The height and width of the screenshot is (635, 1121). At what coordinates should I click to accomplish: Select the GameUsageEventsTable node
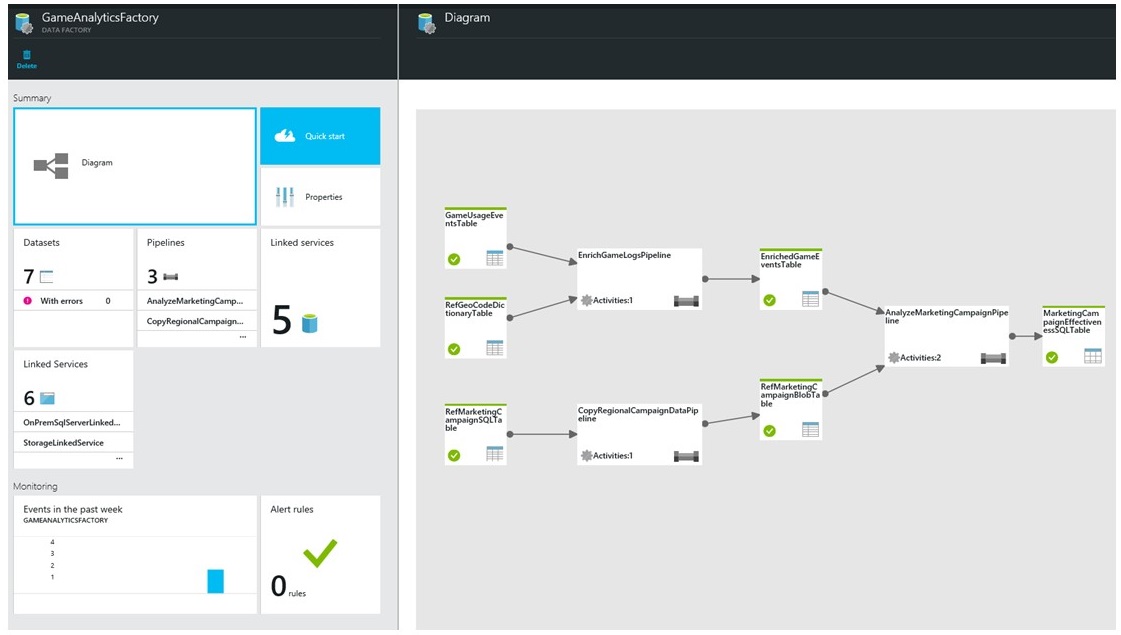click(475, 237)
